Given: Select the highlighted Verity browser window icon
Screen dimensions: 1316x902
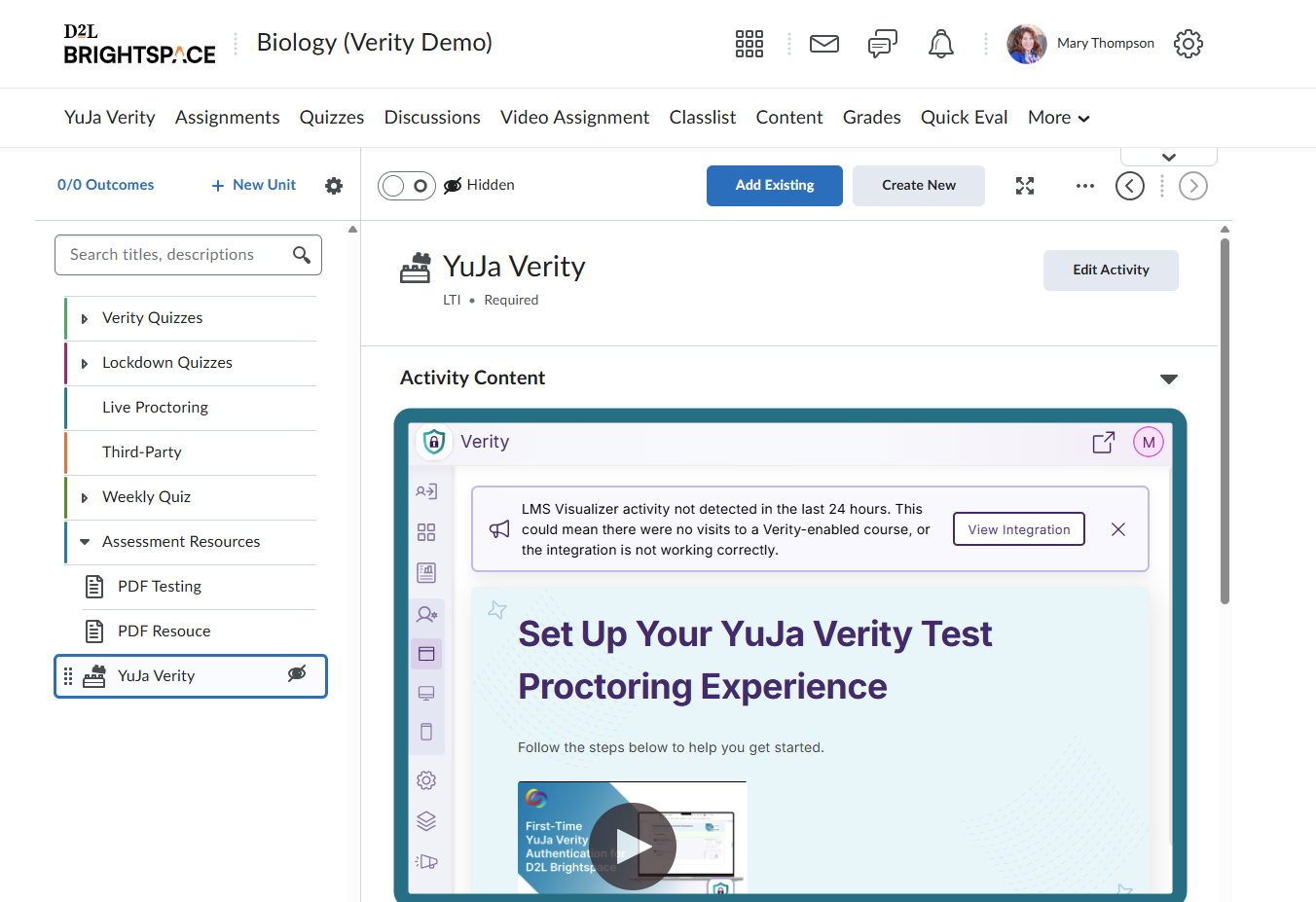Looking at the screenshot, I should pos(426,654).
